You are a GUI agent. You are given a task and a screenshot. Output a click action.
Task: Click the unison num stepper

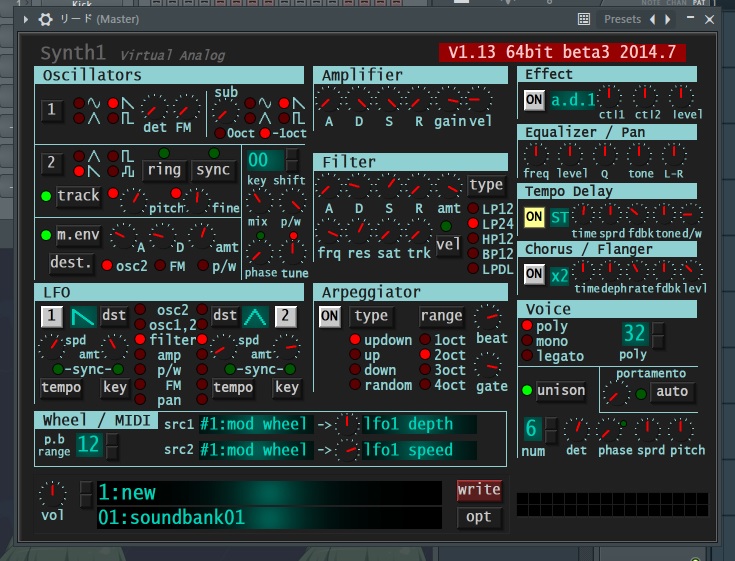(x=551, y=430)
